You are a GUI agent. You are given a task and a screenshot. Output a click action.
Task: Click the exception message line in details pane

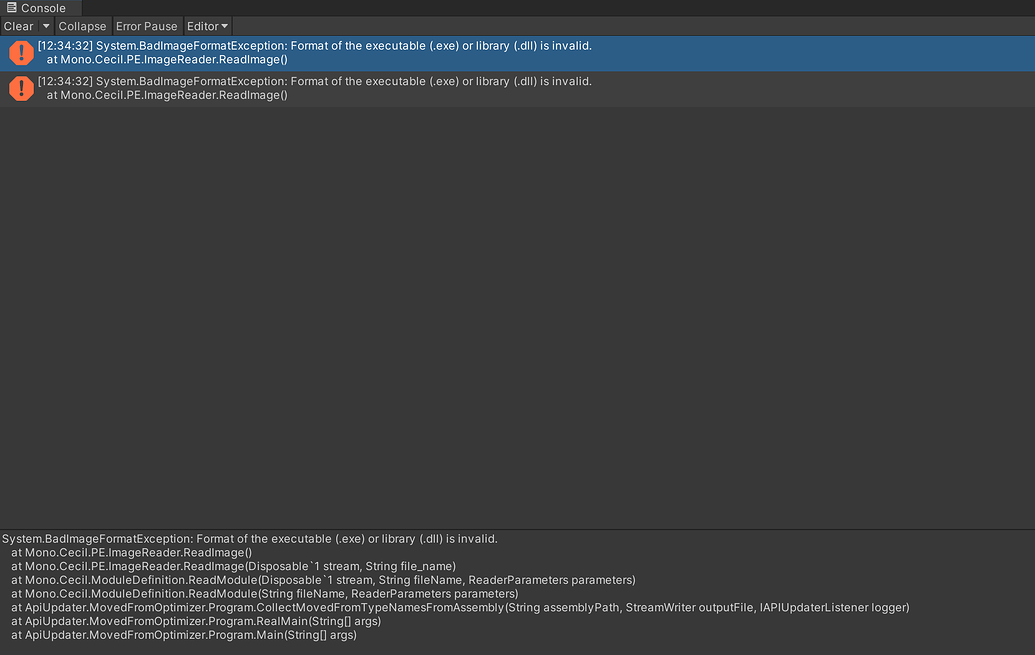250,539
